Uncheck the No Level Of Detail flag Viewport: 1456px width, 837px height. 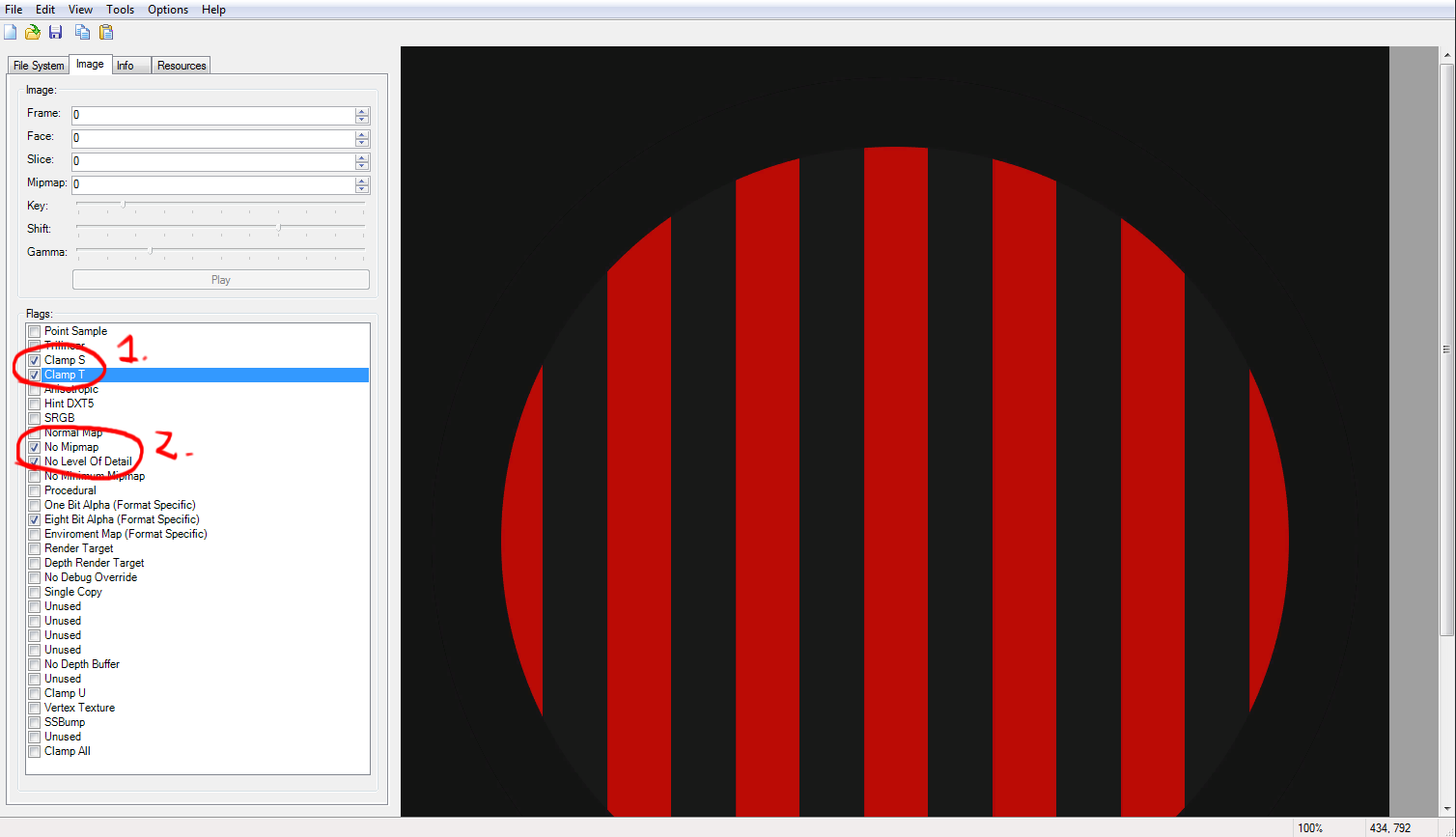35,461
